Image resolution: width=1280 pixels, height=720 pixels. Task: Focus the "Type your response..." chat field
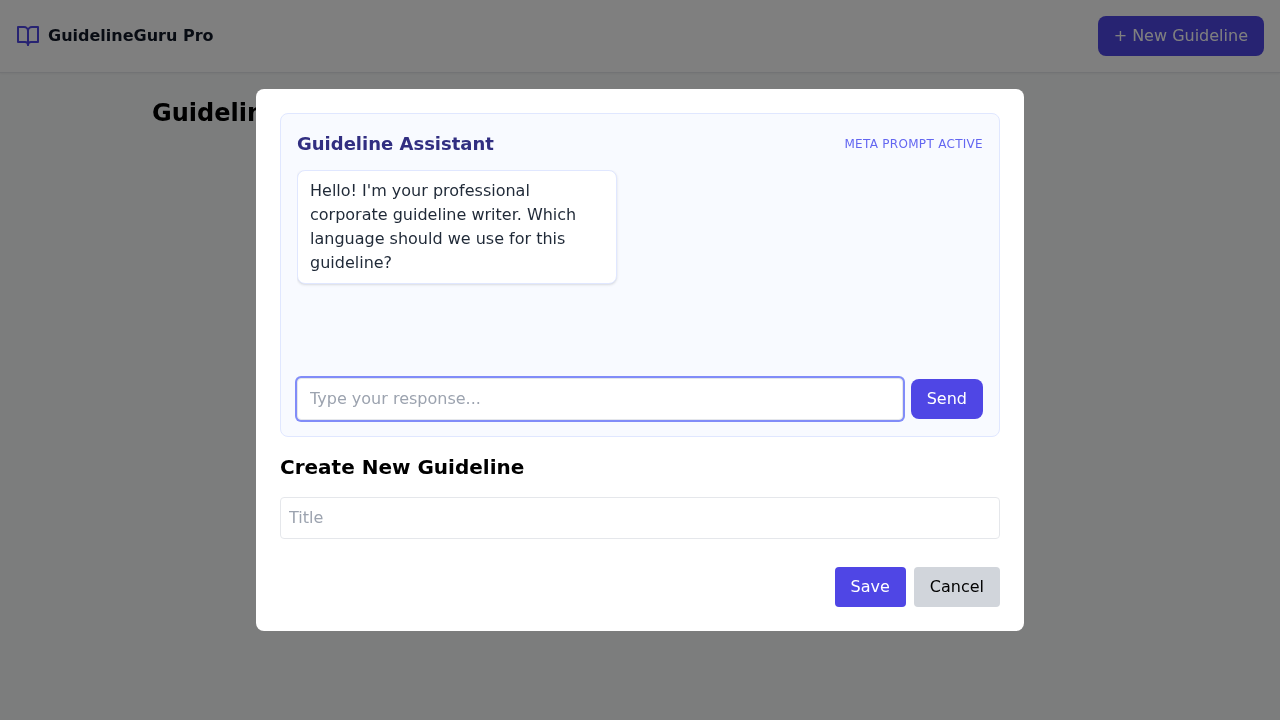[600, 399]
